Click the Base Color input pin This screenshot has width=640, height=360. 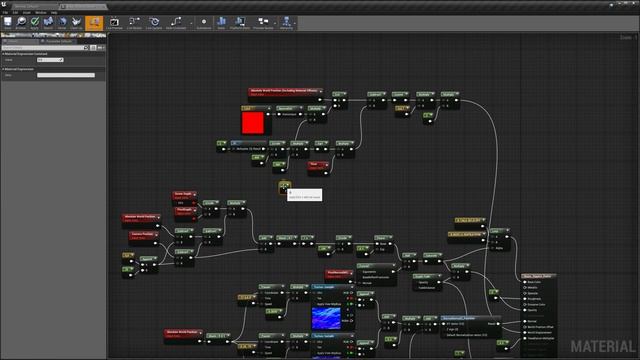(x=525, y=282)
